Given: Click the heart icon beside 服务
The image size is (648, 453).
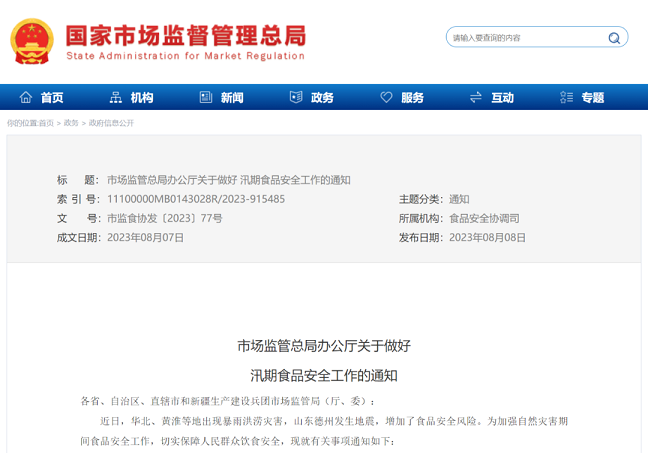Looking at the screenshot, I should (386, 97).
